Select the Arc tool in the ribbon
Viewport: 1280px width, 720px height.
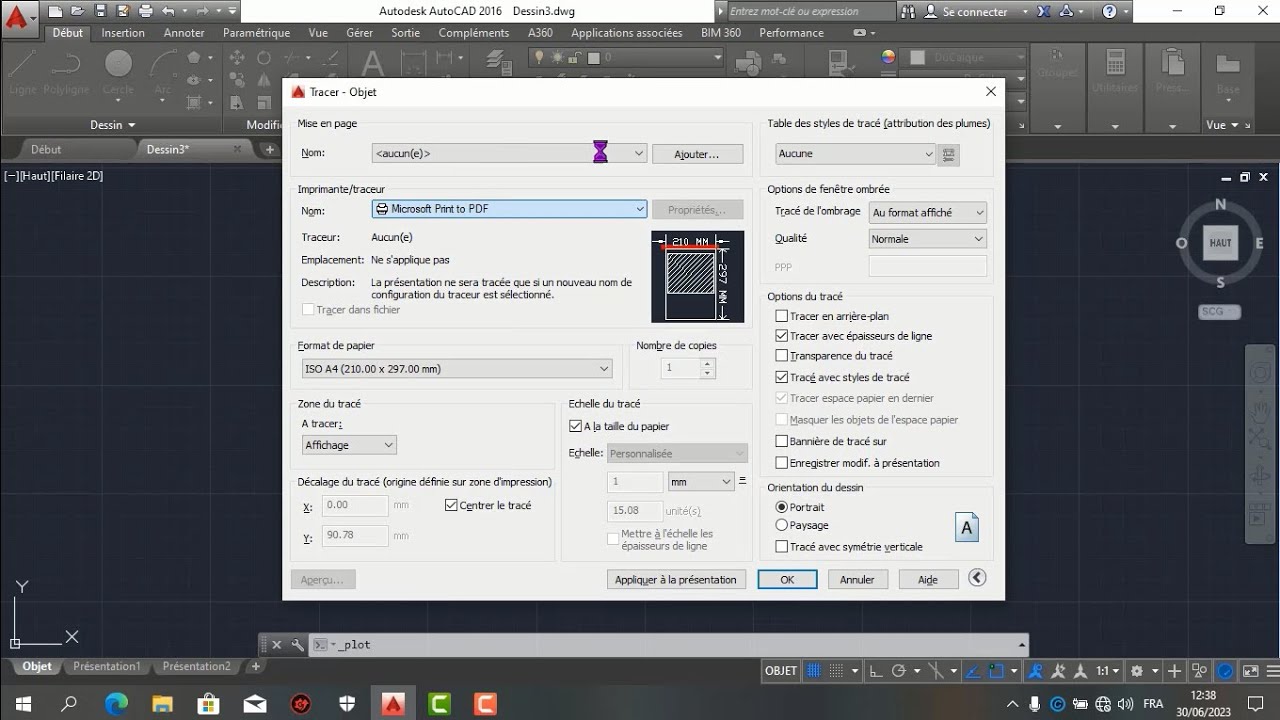pyautogui.click(x=163, y=72)
